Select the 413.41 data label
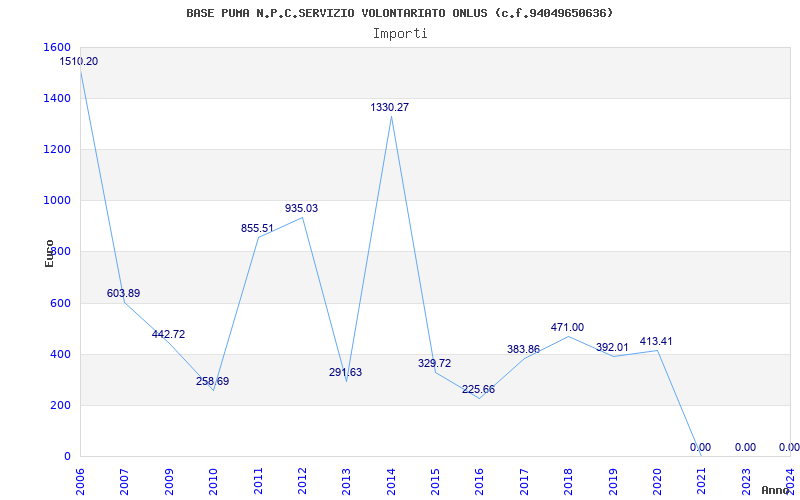 656,341
